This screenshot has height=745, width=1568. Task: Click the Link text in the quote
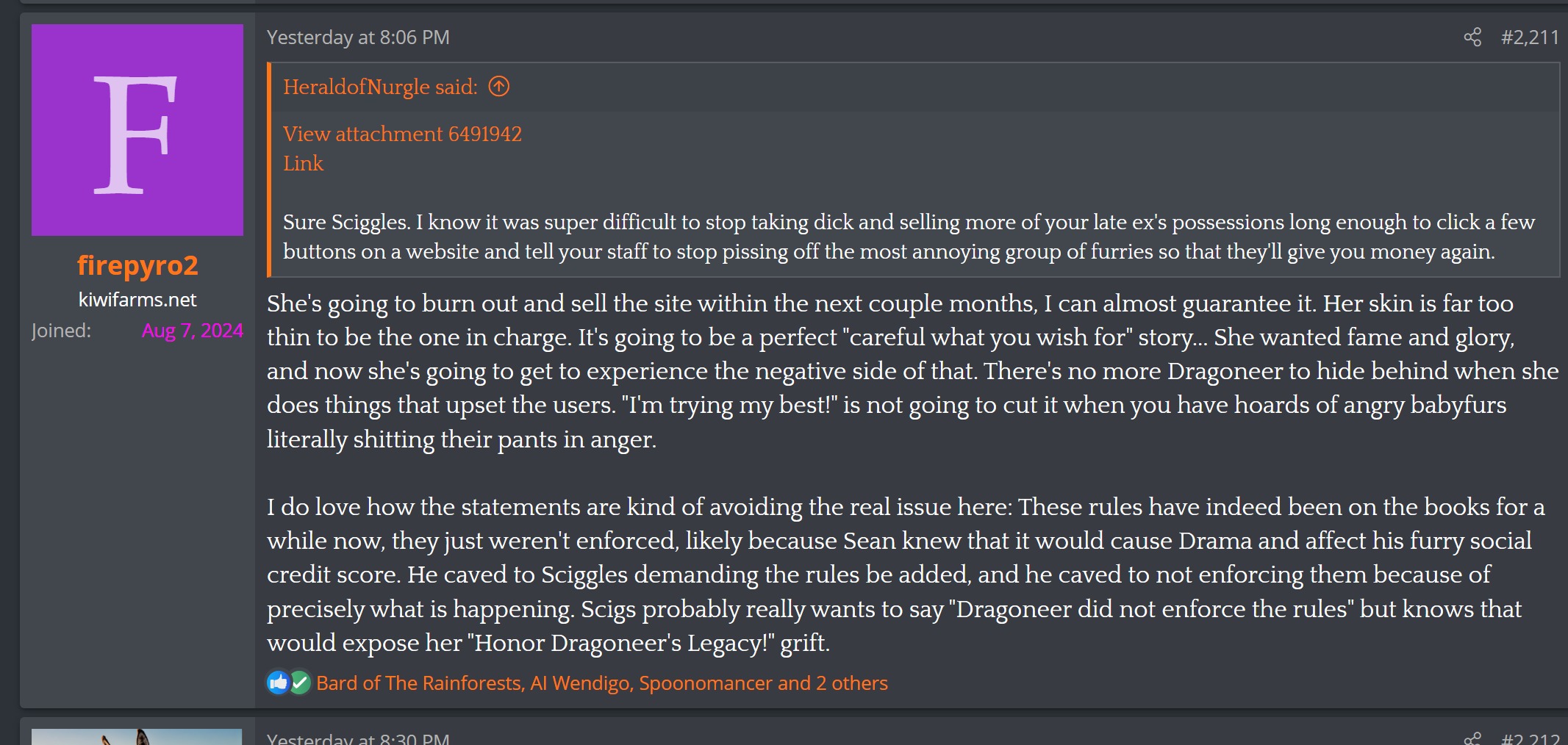coord(303,163)
